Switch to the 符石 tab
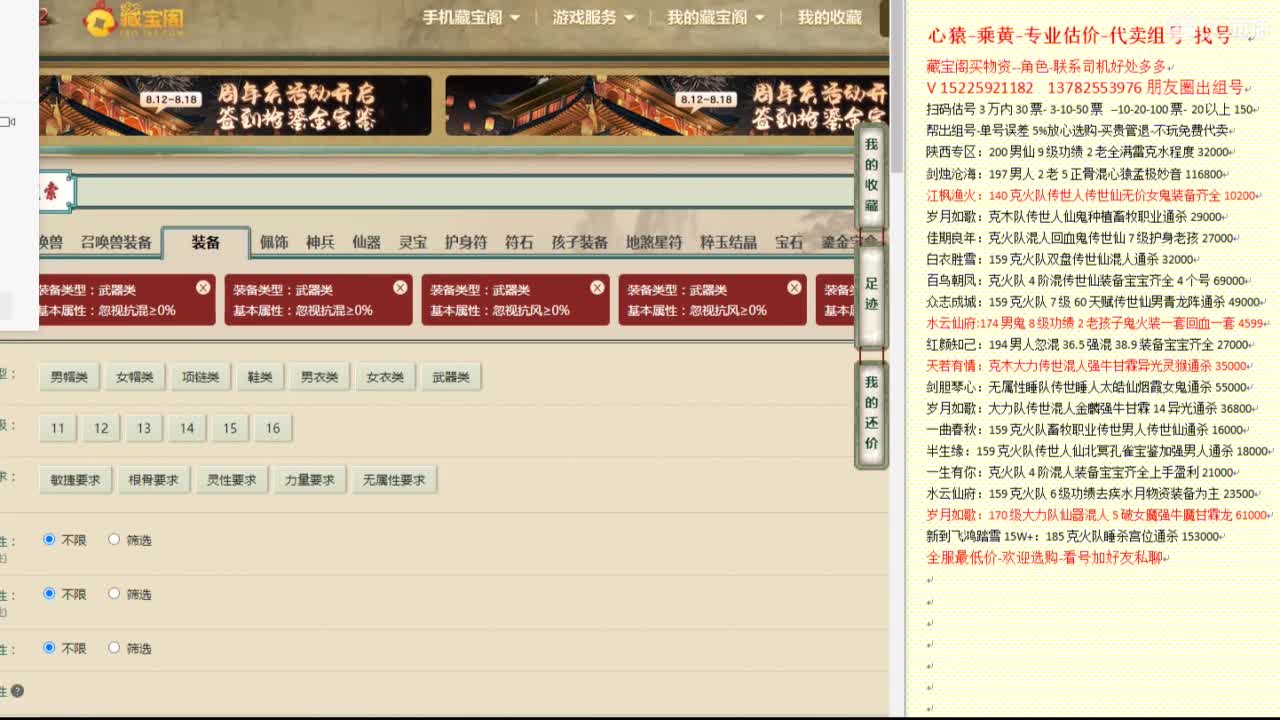The image size is (1280, 720). click(x=519, y=242)
